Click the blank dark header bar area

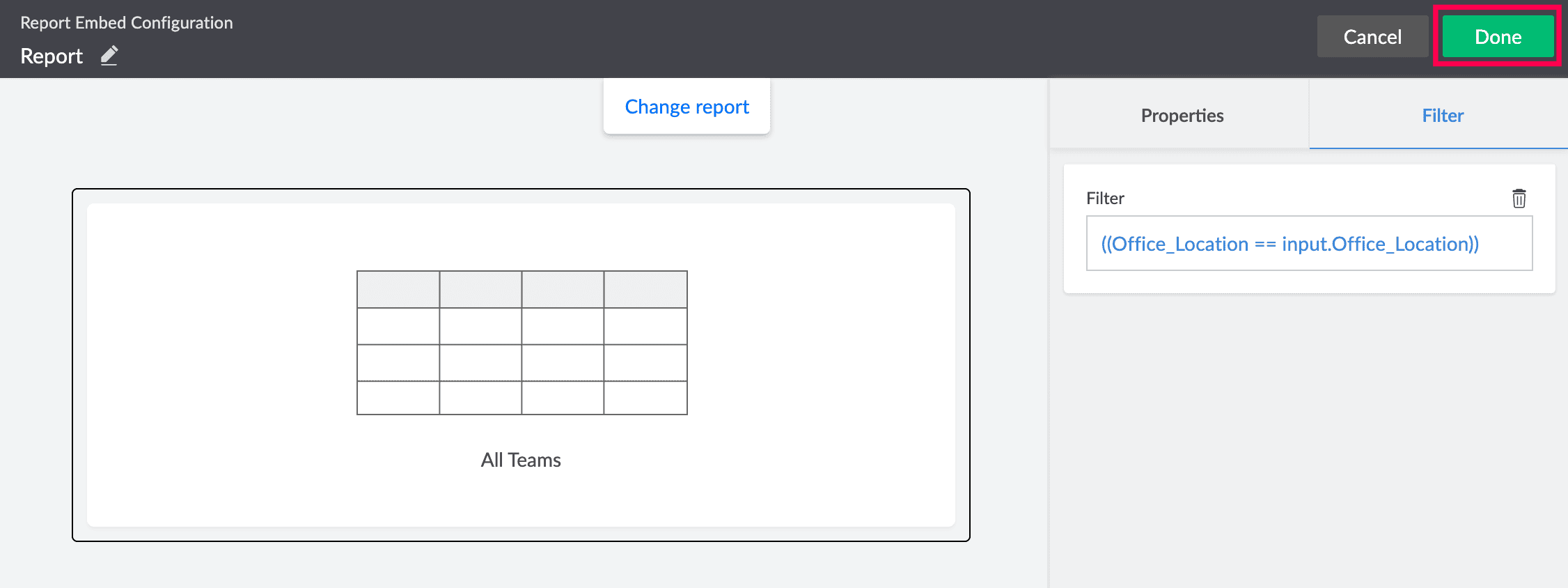point(766,38)
